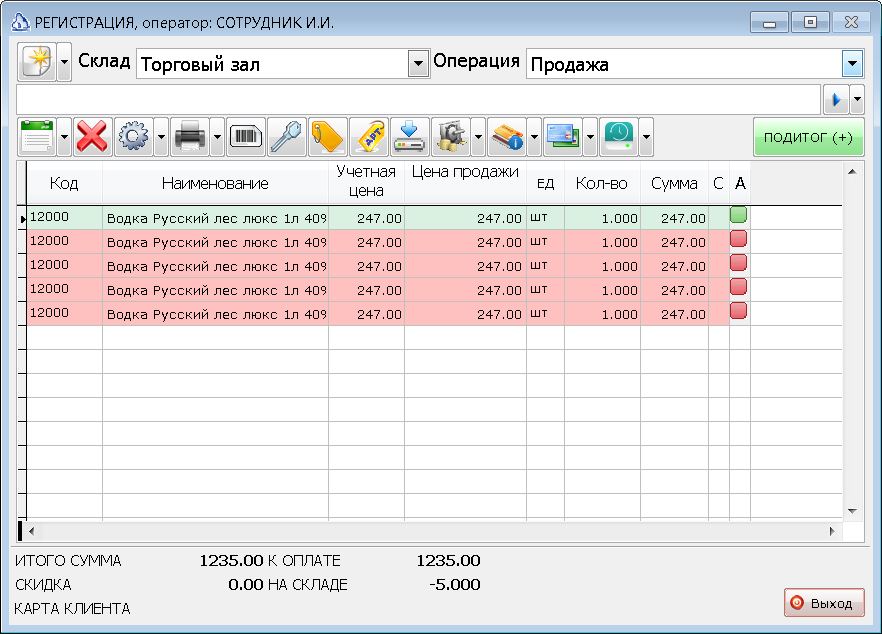The height and width of the screenshot is (634, 882).
Task: Expand dropdown next to safe icon
Action: (478, 137)
